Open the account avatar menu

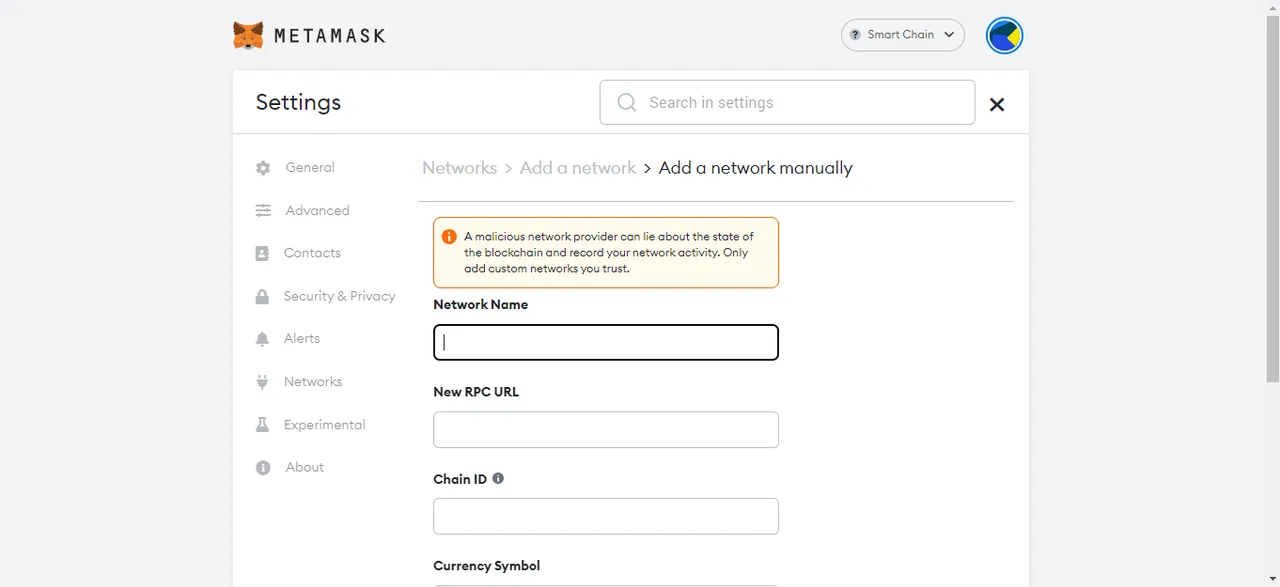pyautogui.click(x=1004, y=35)
